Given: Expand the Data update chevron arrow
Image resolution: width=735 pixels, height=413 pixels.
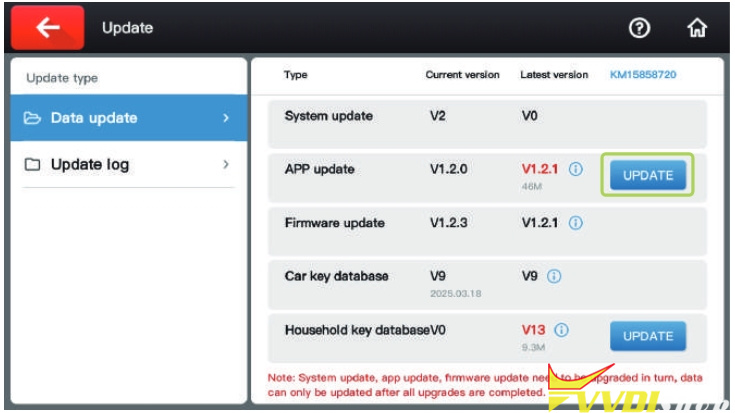Looking at the screenshot, I should [226, 118].
